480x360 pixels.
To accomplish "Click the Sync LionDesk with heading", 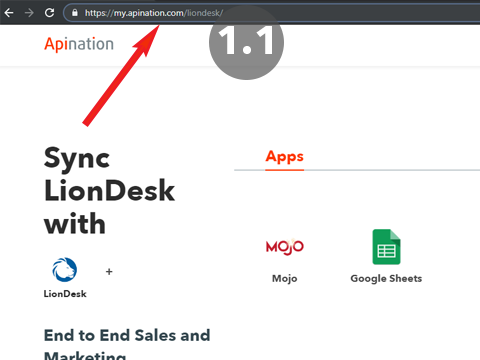I will 109,191.
